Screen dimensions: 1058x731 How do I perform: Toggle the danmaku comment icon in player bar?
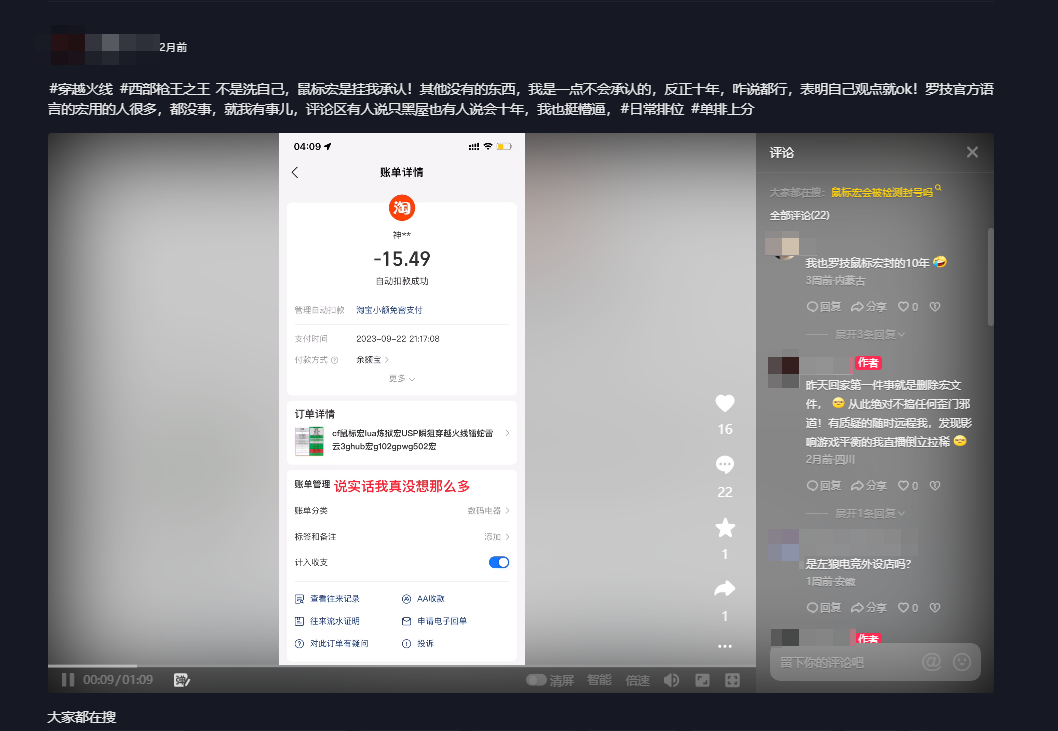click(182, 680)
